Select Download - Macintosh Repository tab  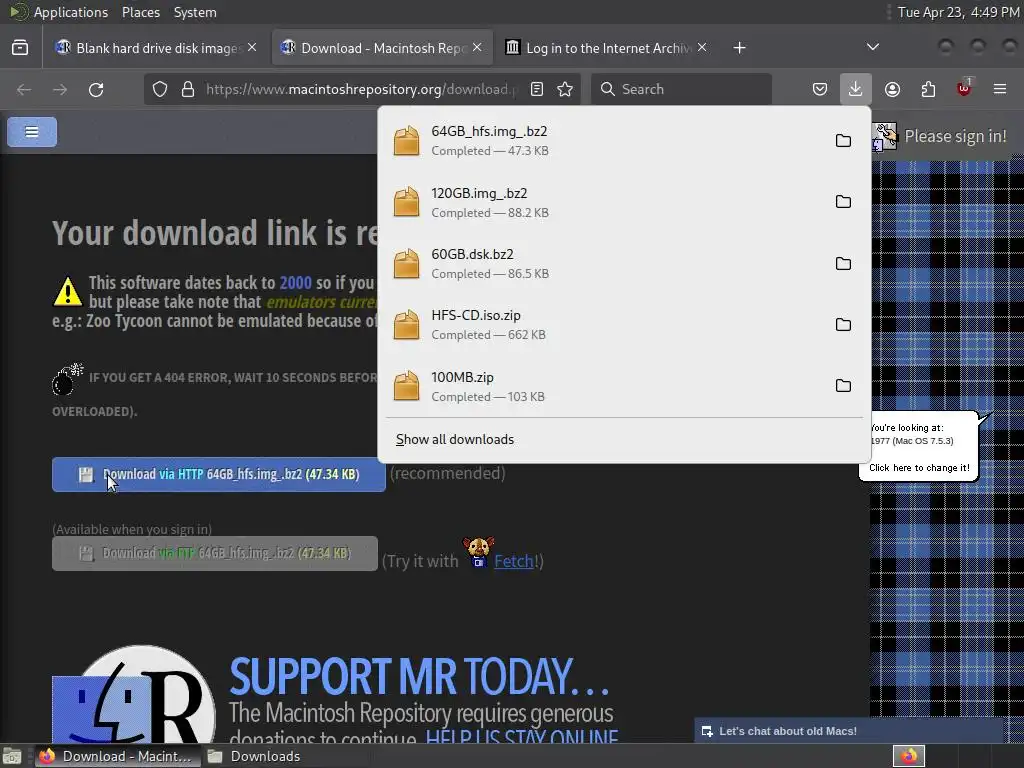[x=382, y=48]
